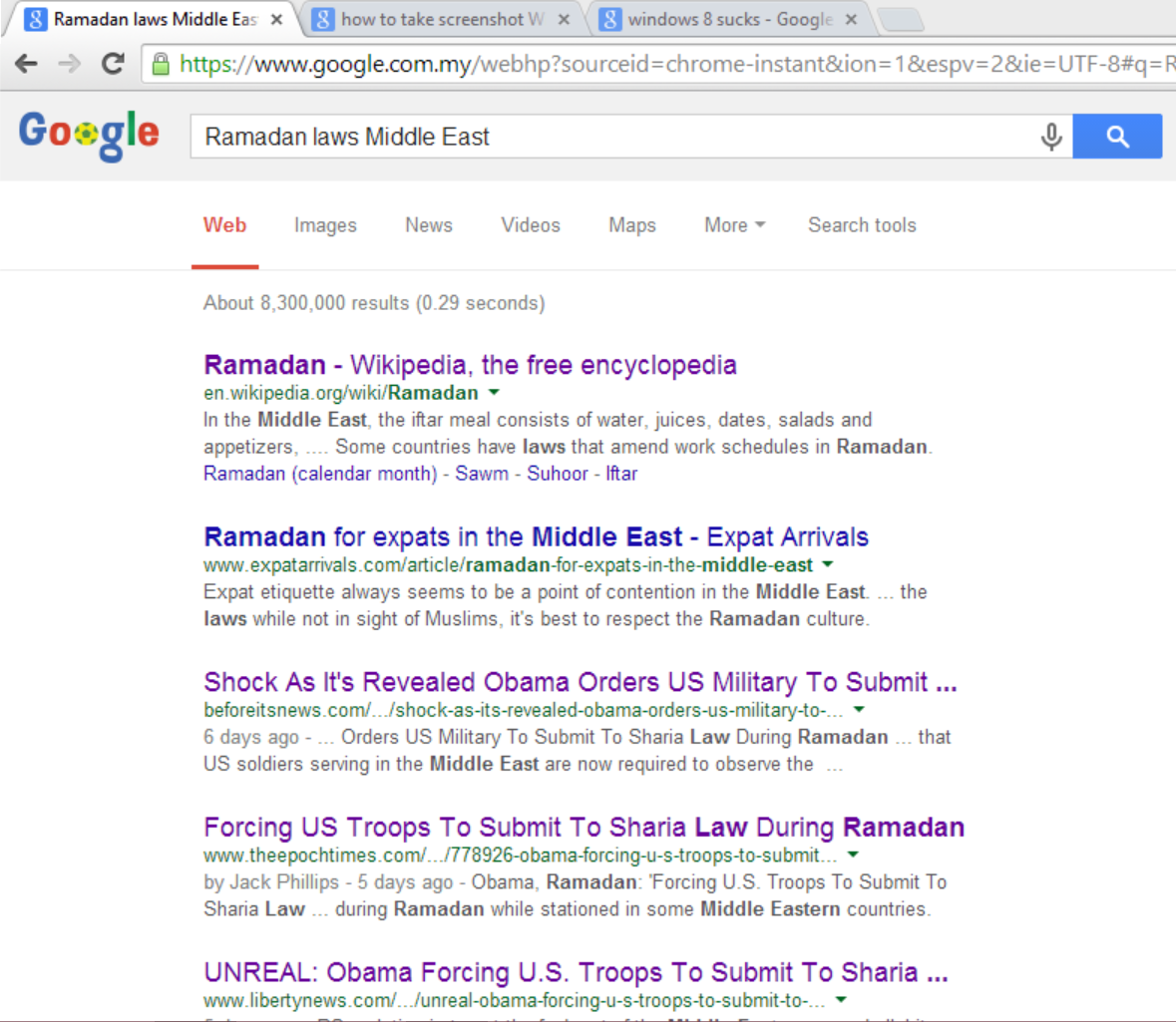Click the www.libertynews.com URL text
Image resolution: width=1176 pixels, height=1022 pixels.
coord(516,1000)
